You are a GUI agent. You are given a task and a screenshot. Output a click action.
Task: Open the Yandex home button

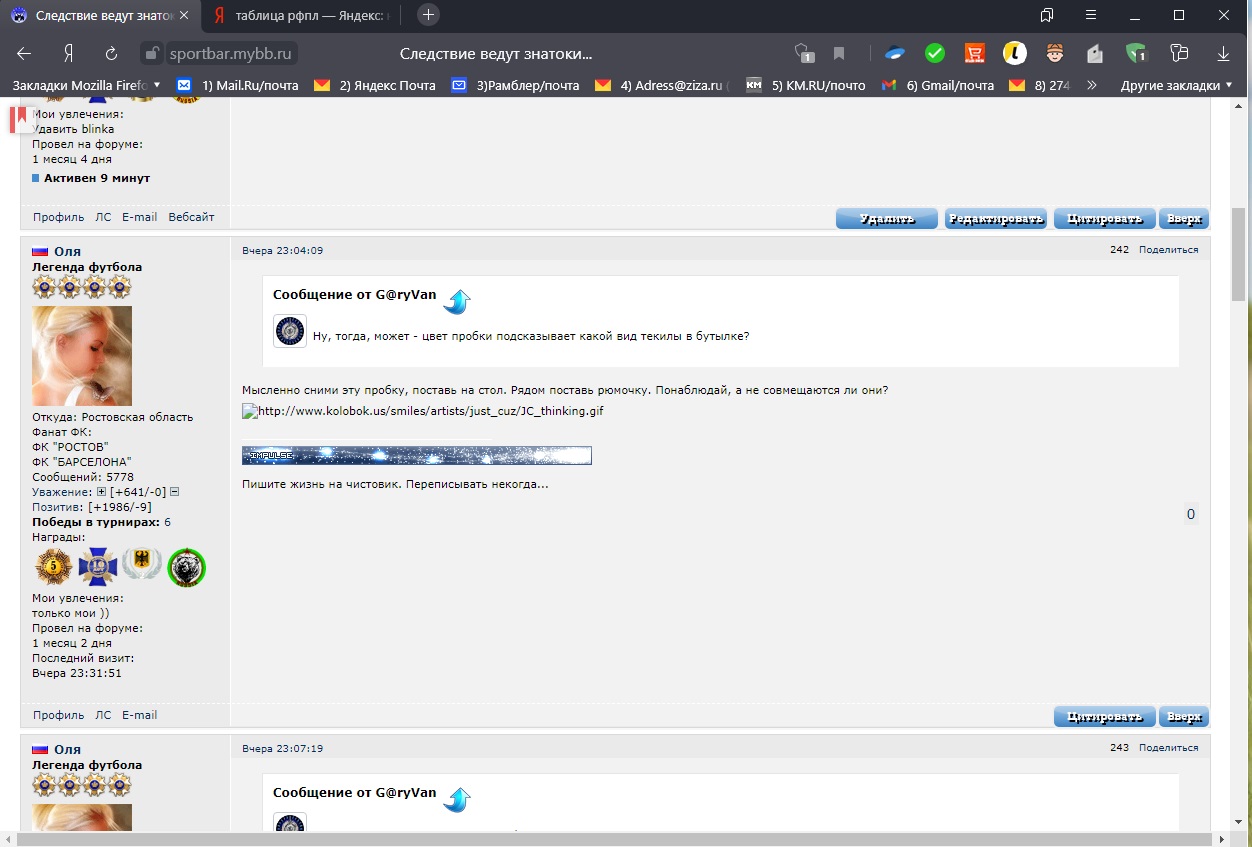[x=69, y=54]
